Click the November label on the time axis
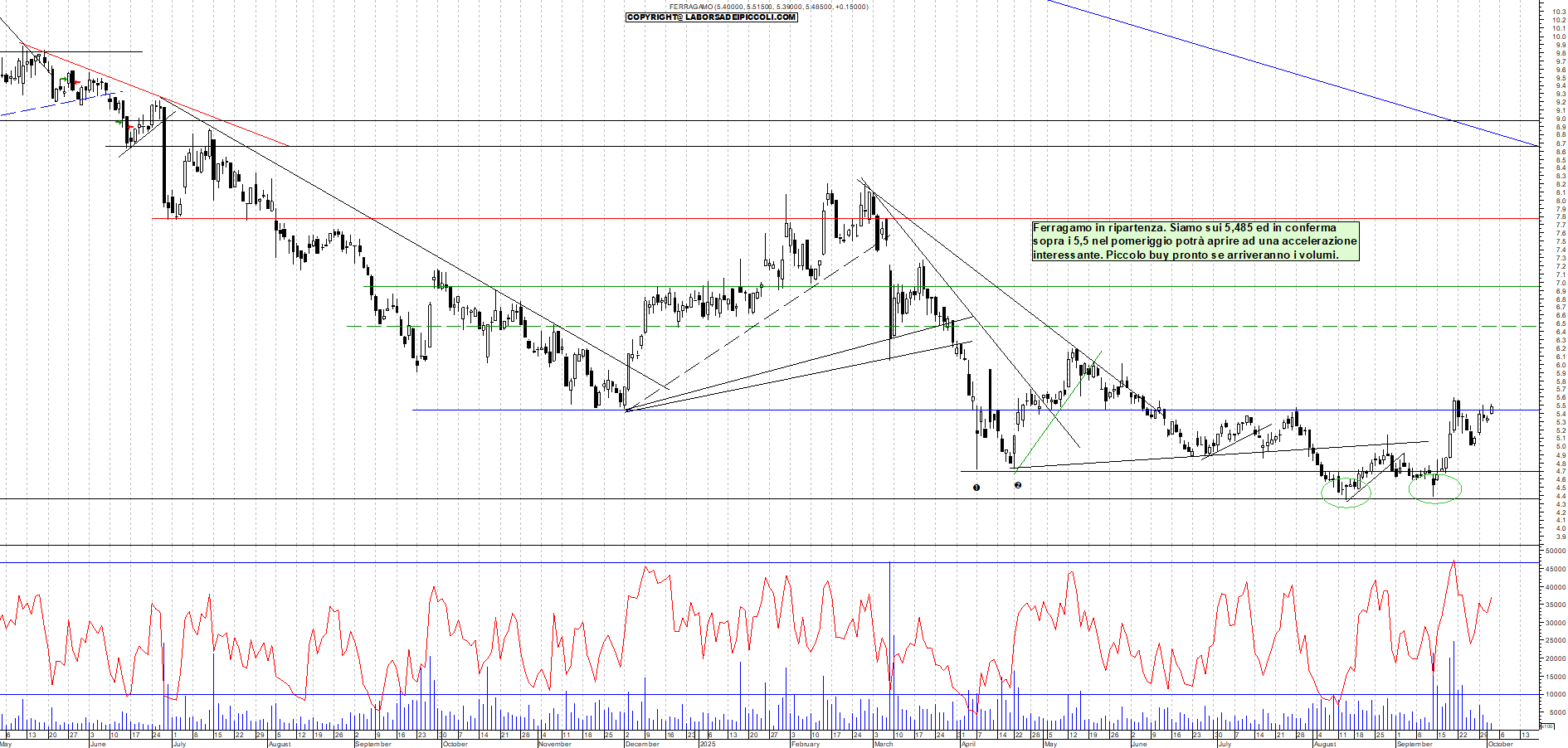This screenshot has width=1568, height=748. click(x=554, y=744)
